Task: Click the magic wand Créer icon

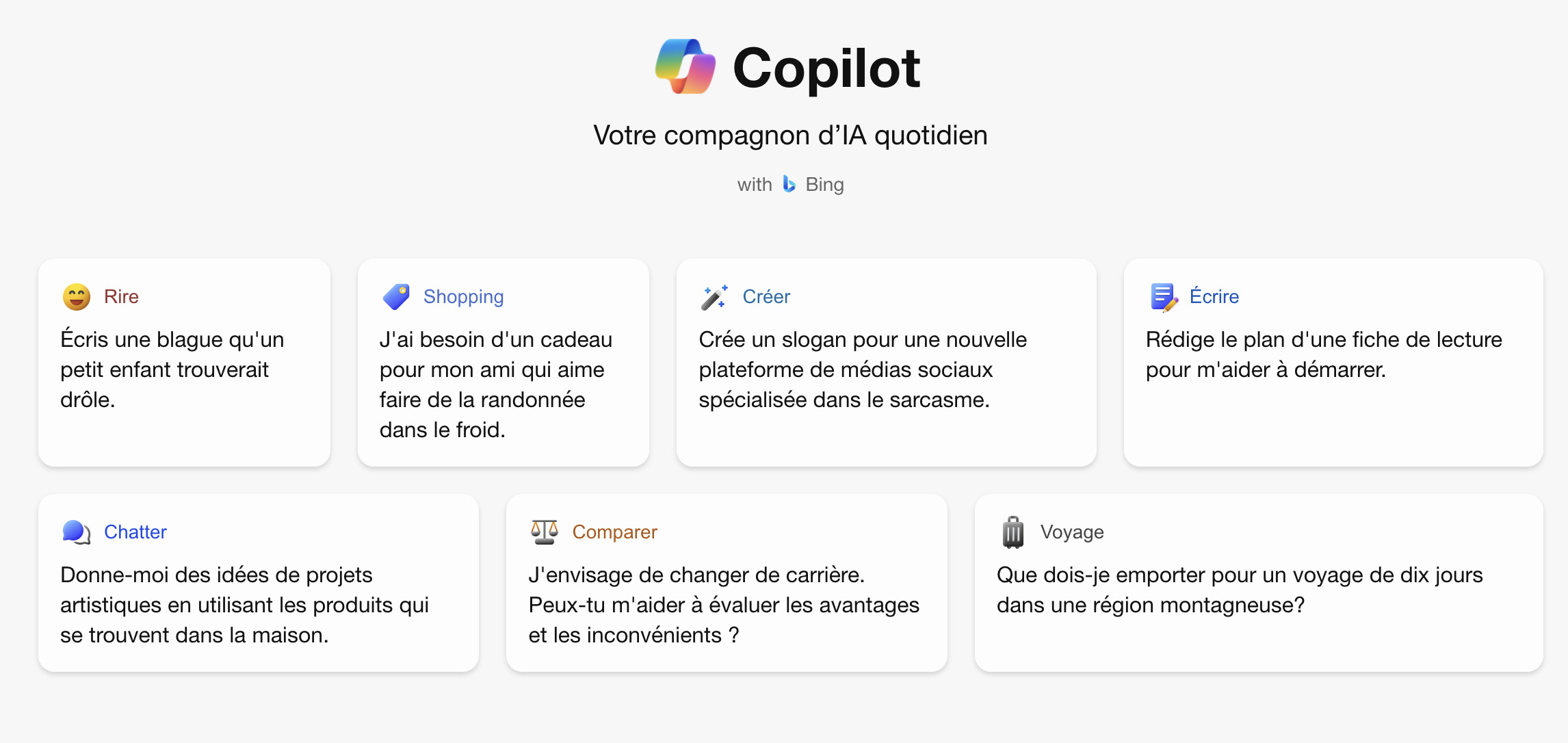Action: pos(715,297)
